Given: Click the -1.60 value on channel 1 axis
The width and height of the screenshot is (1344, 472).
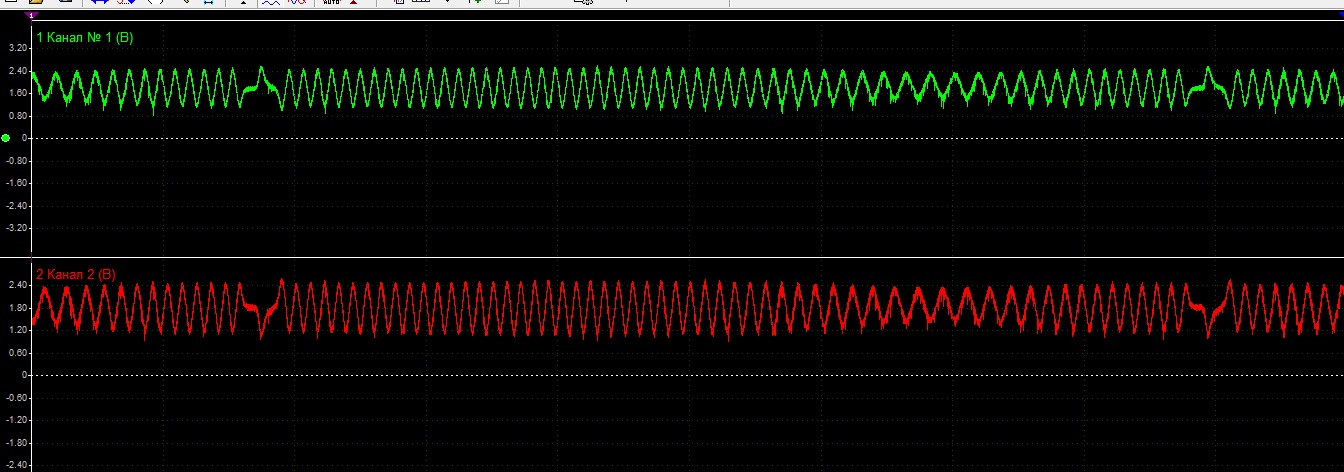Looking at the screenshot, I should click(x=15, y=183).
